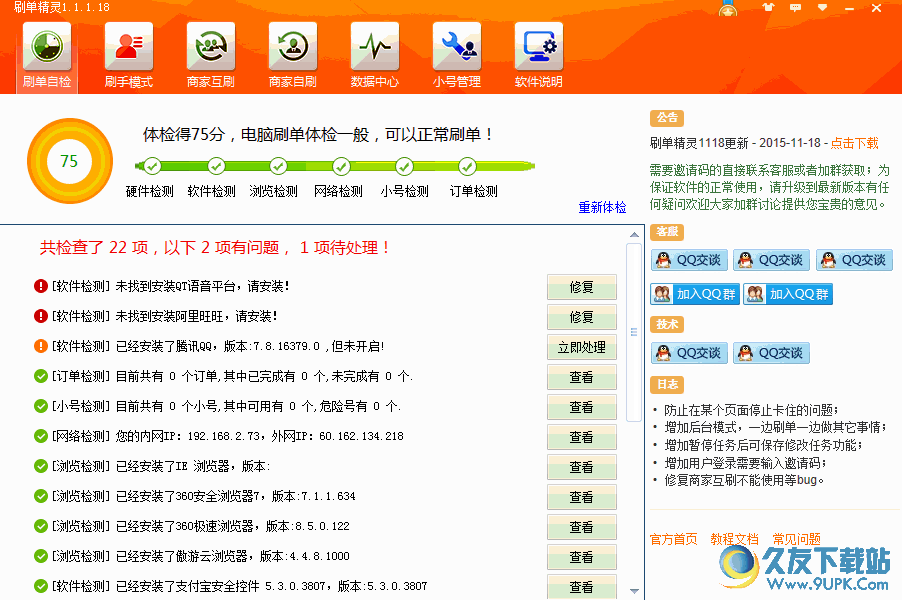Click 查看 for 网络检测 IP row
The height and width of the screenshot is (600, 902).
(x=582, y=437)
